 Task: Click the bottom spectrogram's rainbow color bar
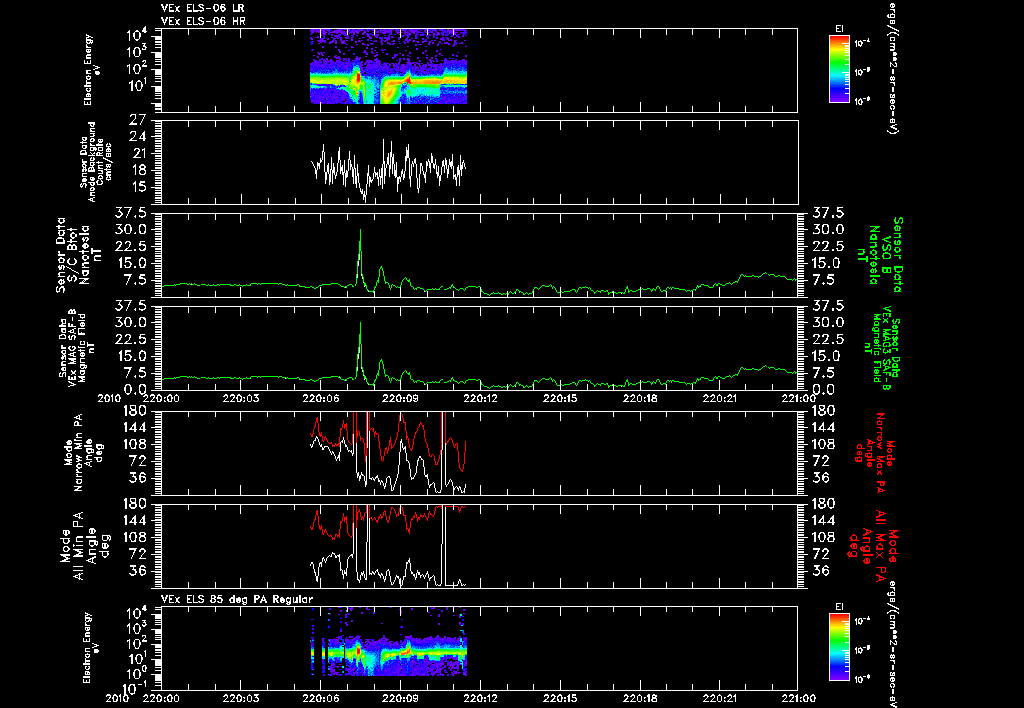(839, 648)
